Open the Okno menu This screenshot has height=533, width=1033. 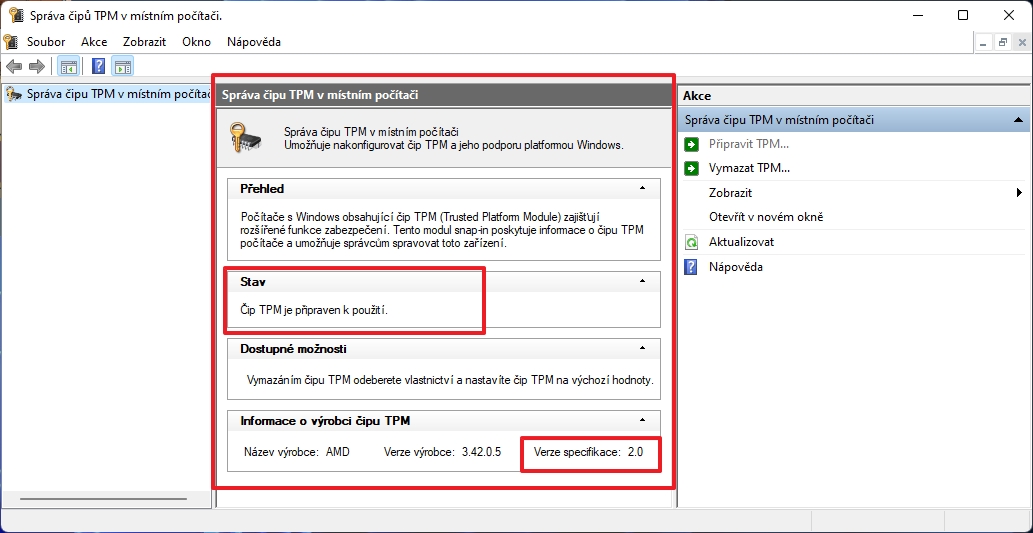tap(196, 42)
